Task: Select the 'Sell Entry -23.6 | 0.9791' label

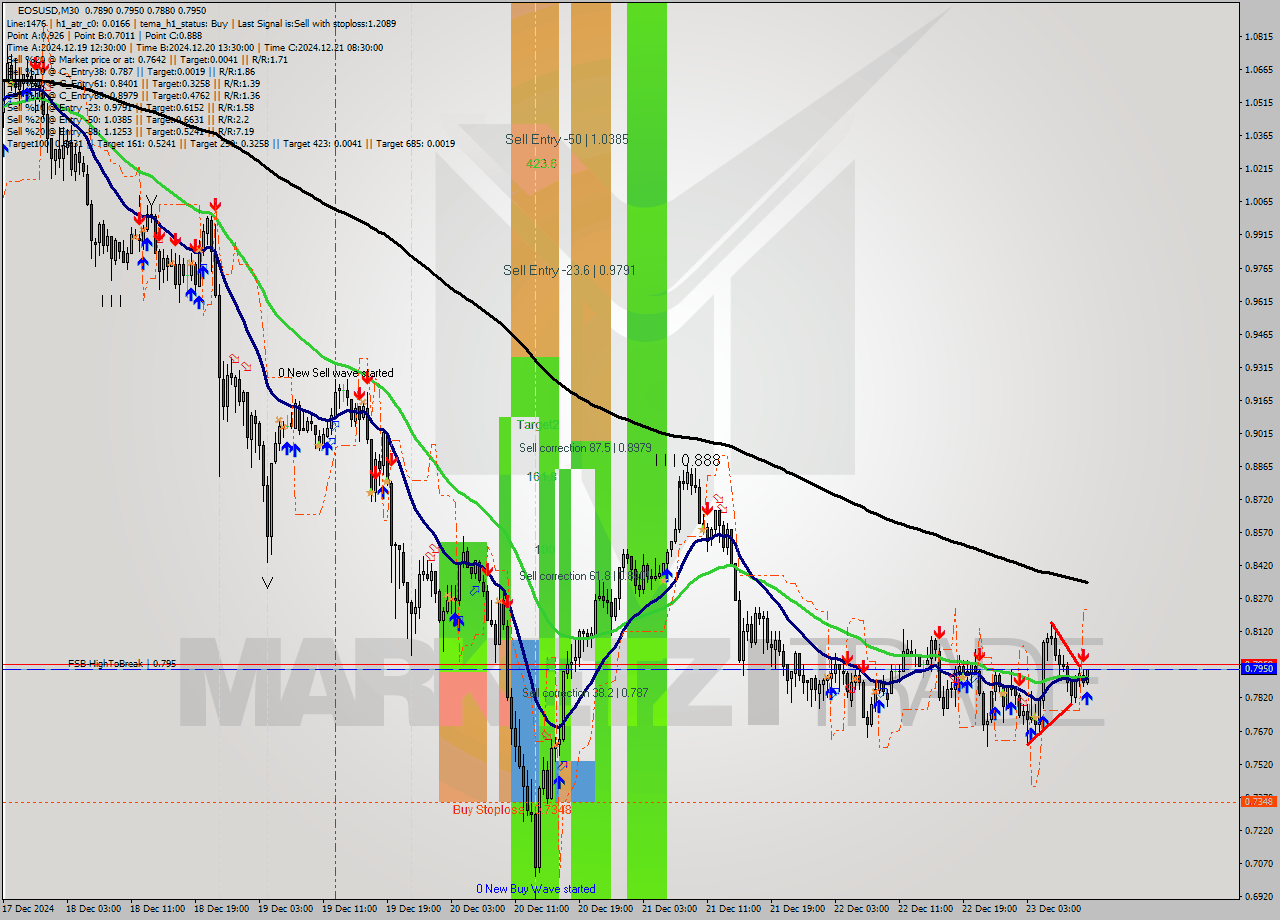Action: pyautogui.click(x=569, y=270)
